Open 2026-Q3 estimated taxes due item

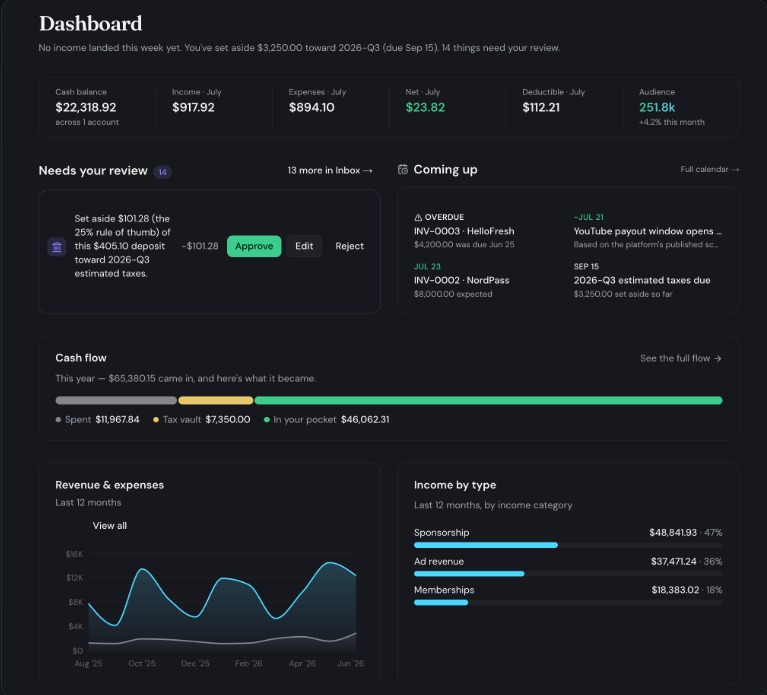click(x=642, y=280)
